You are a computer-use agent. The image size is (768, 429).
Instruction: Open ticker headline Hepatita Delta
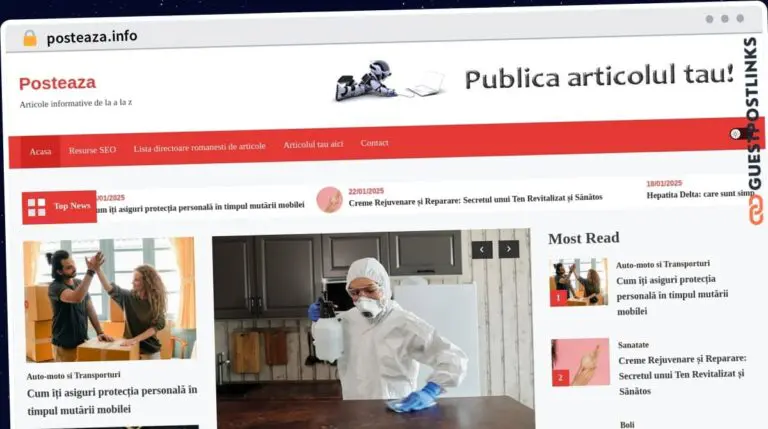tap(700, 194)
